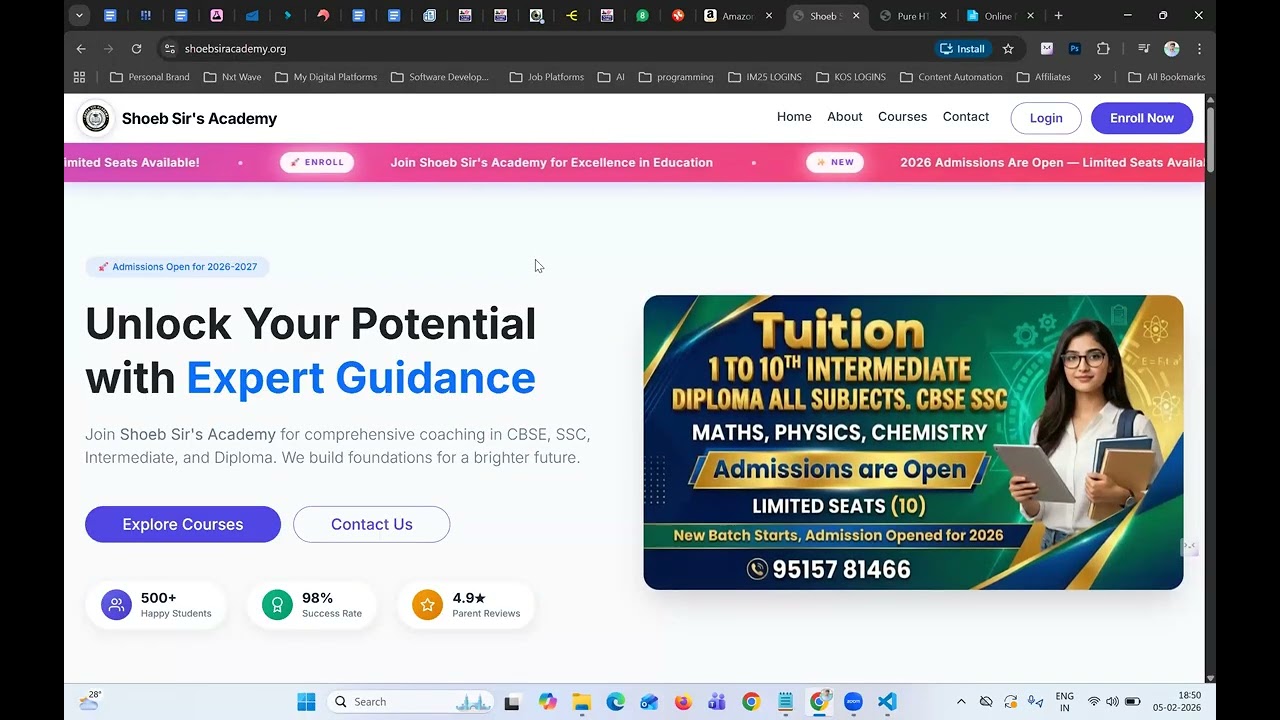Click the Windows Start button
This screenshot has width=1280, height=720.
(x=306, y=702)
